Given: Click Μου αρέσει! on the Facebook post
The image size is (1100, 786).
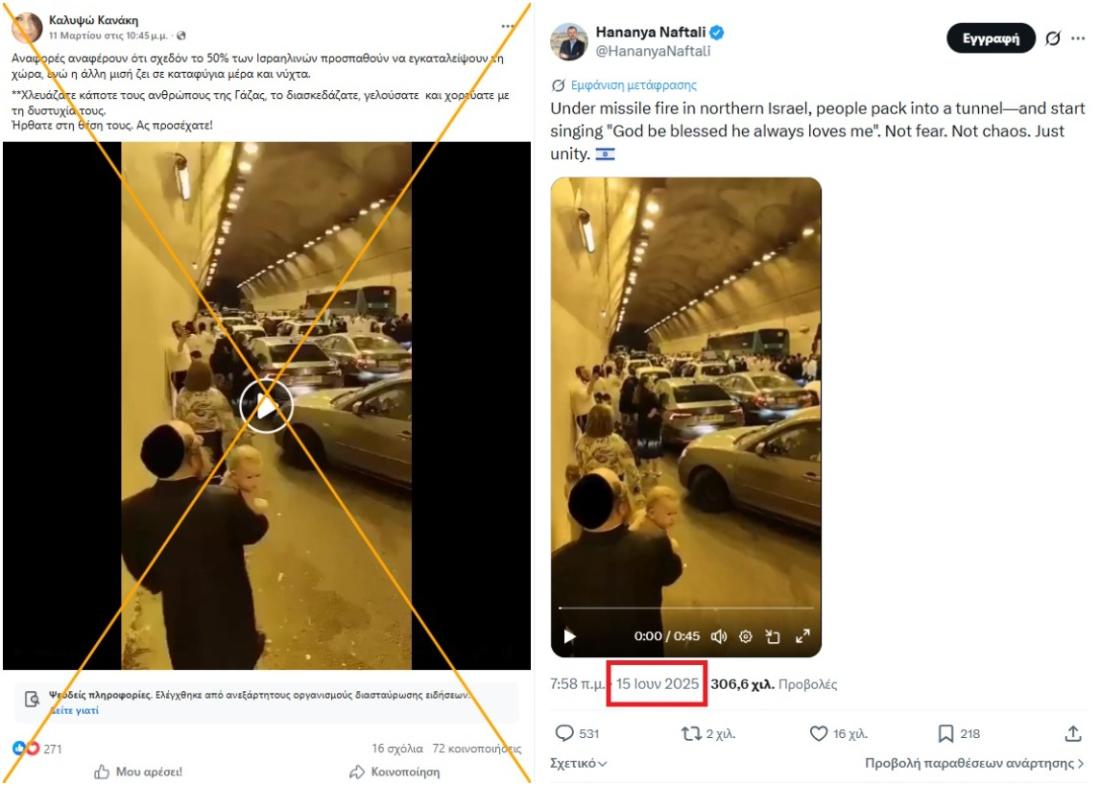Looking at the screenshot, I should click(x=139, y=772).
